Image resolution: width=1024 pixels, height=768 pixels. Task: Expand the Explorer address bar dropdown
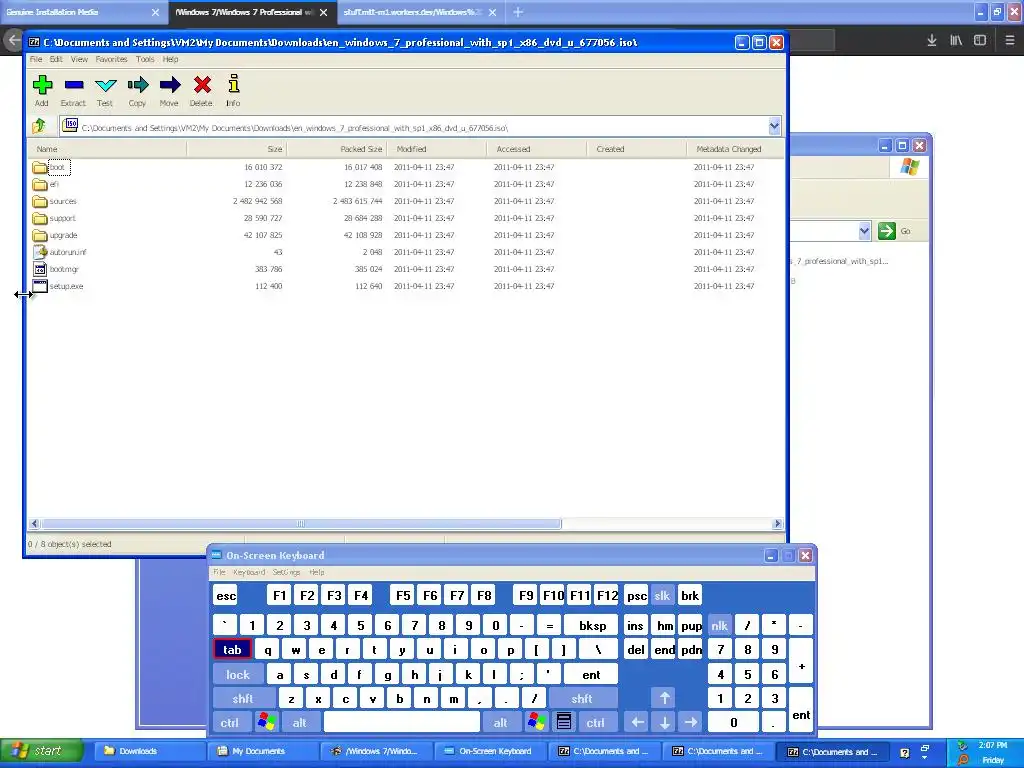coord(864,231)
